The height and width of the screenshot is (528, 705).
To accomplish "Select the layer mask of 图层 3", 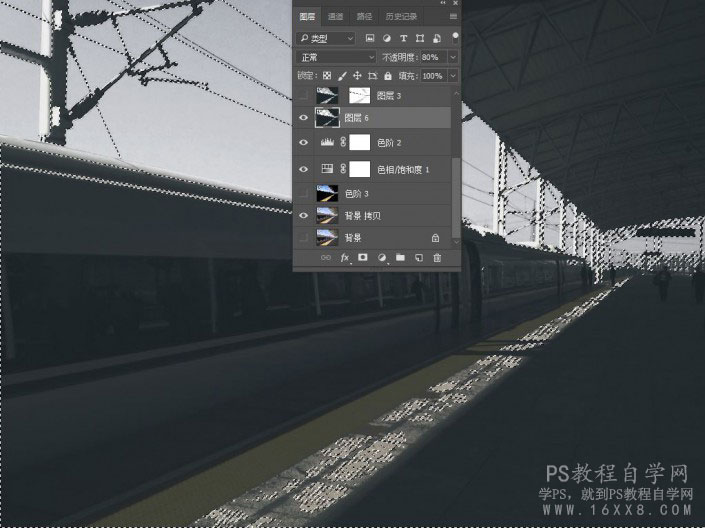I will (x=360, y=95).
